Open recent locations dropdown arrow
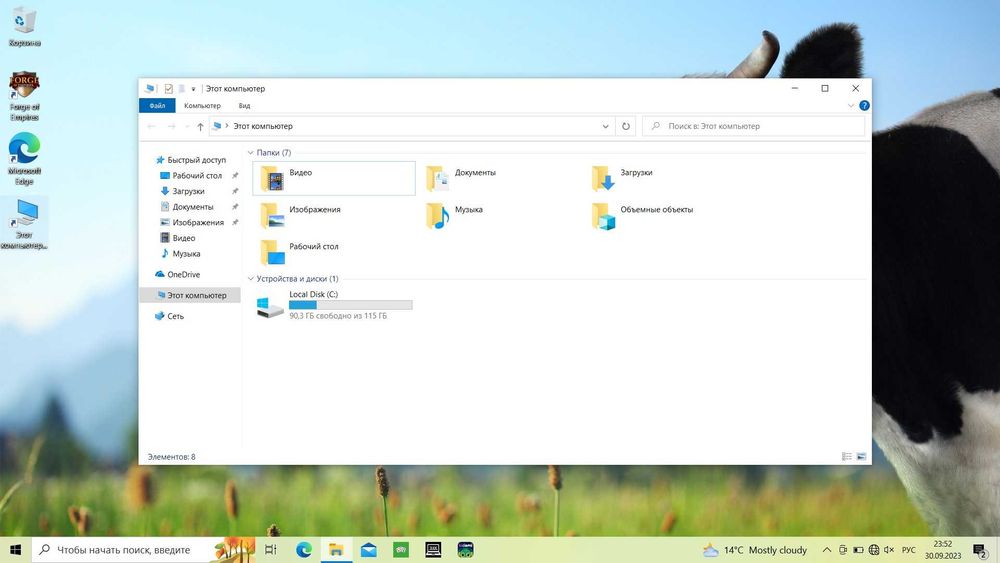 pos(187,127)
